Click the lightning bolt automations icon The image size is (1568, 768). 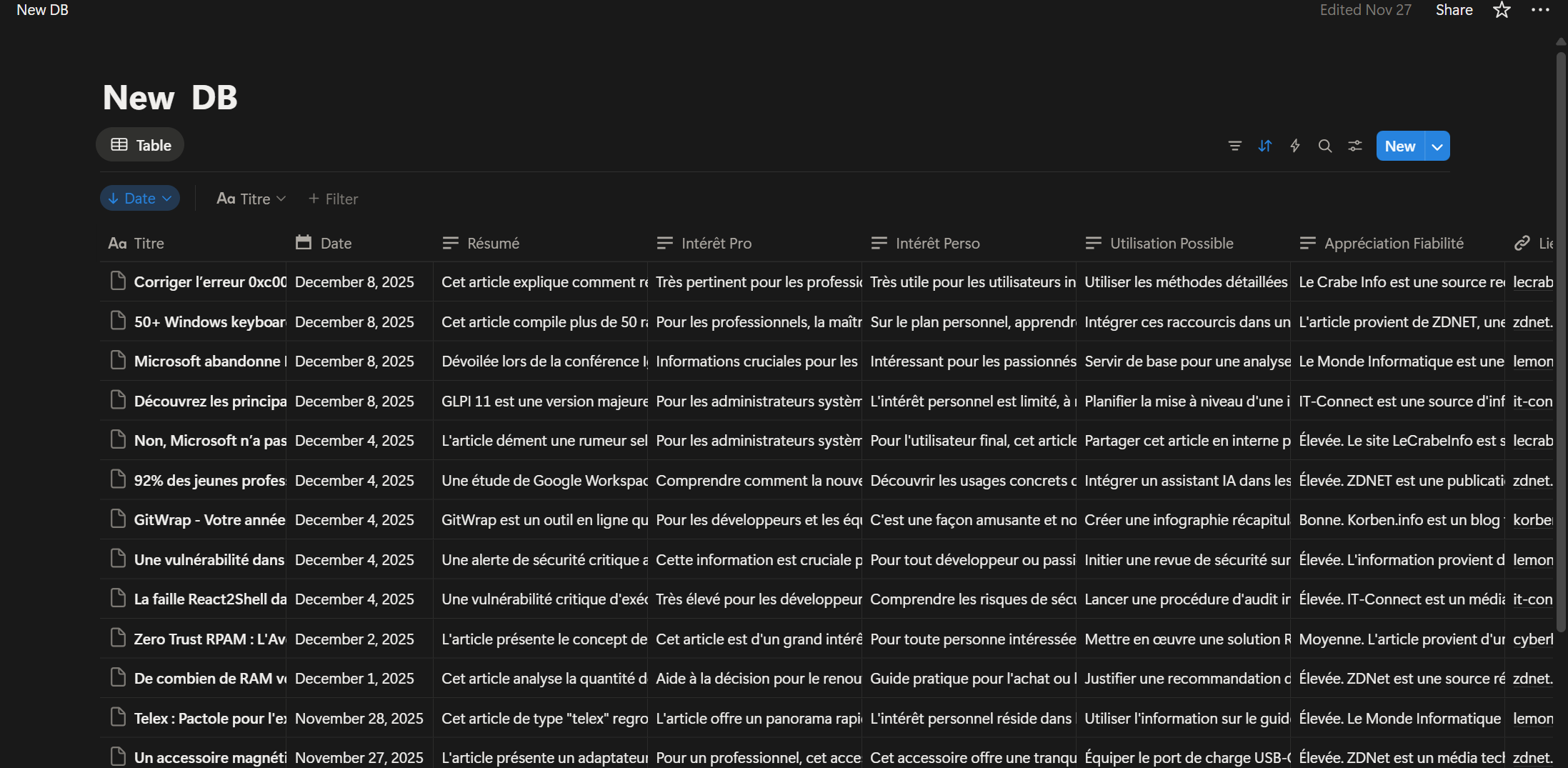(1295, 146)
